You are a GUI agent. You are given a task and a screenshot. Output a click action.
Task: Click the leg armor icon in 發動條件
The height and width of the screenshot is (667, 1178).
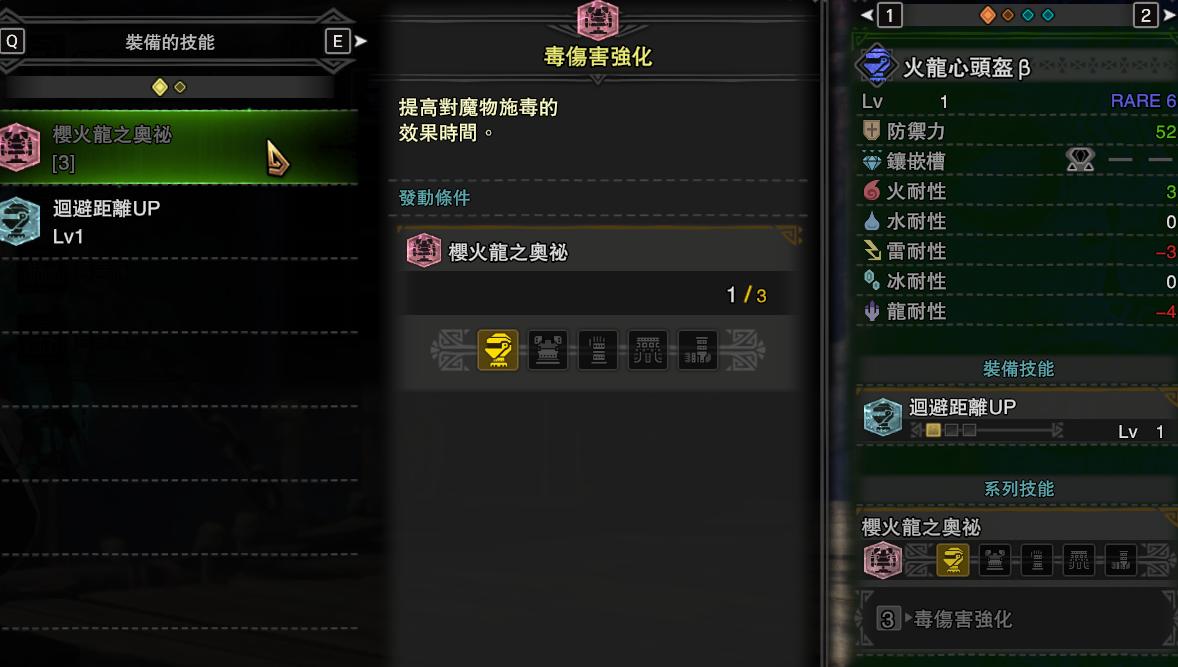pos(698,350)
